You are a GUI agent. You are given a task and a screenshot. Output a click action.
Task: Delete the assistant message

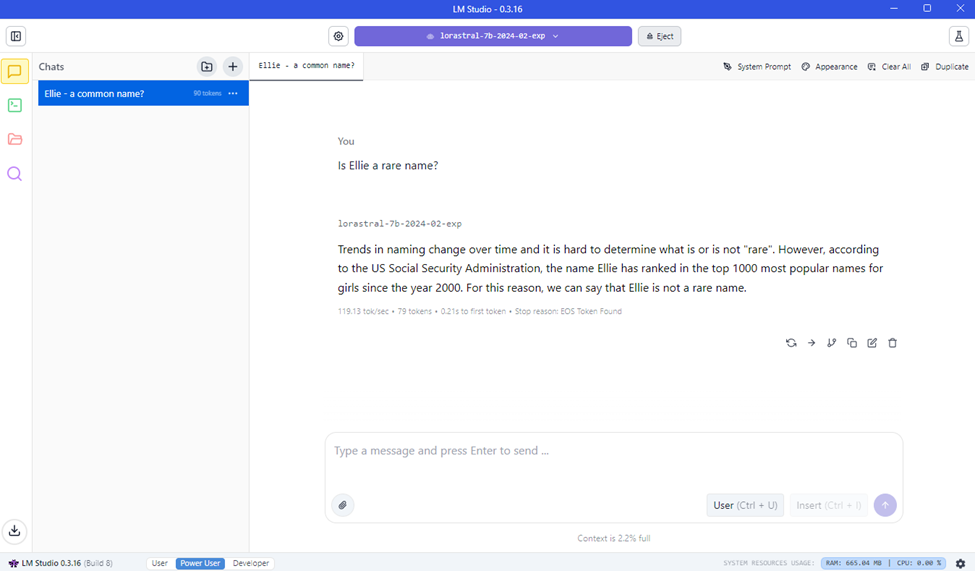(x=893, y=343)
